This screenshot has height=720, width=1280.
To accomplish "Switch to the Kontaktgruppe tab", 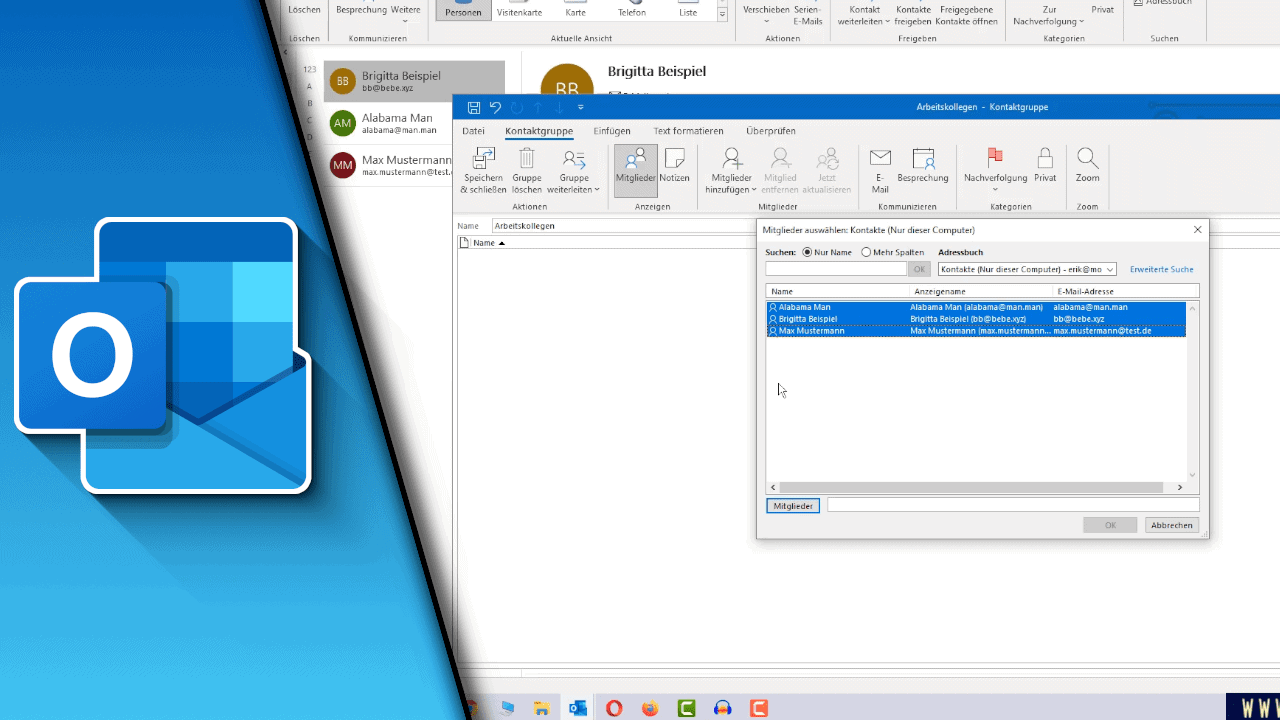I will 539,131.
